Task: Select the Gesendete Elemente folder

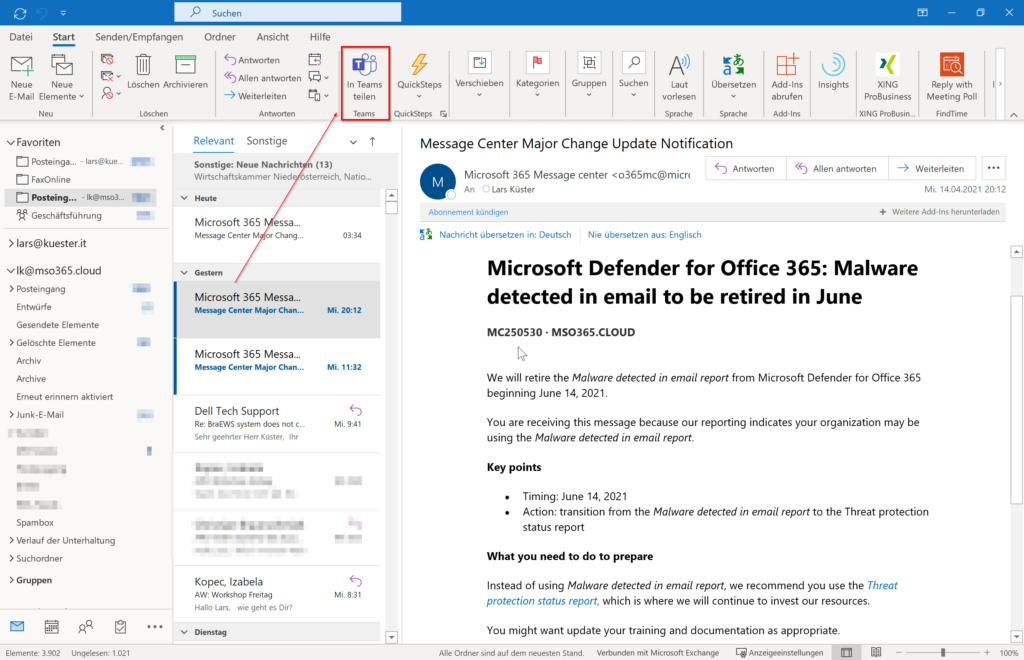Action: coord(57,324)
